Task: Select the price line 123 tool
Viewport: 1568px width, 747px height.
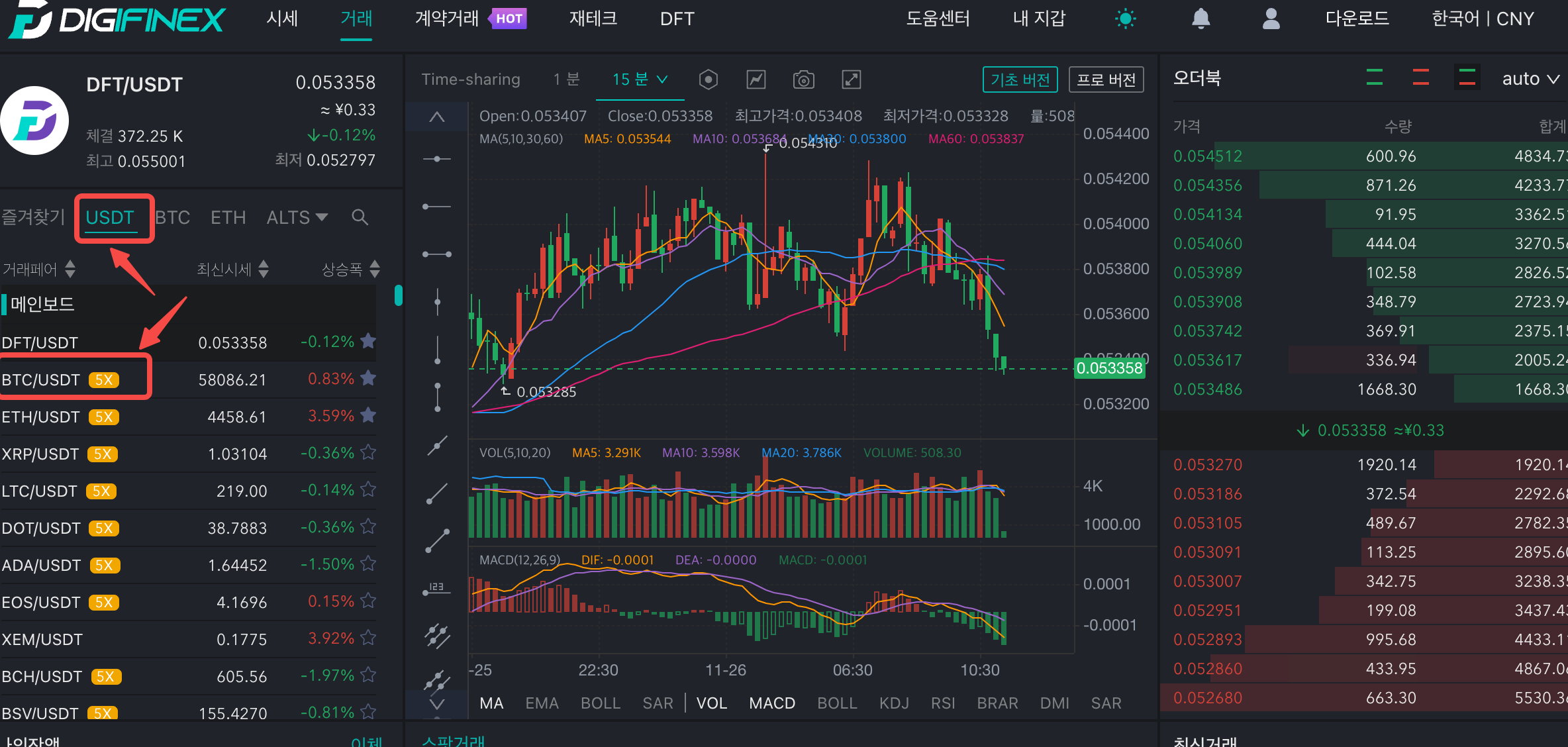Action: (x=437, y=589)
